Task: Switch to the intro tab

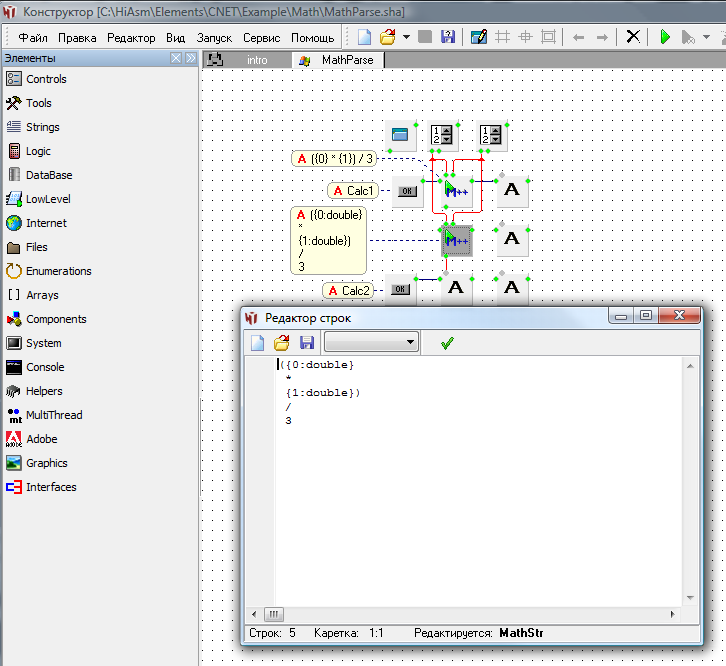Action: 257,60
